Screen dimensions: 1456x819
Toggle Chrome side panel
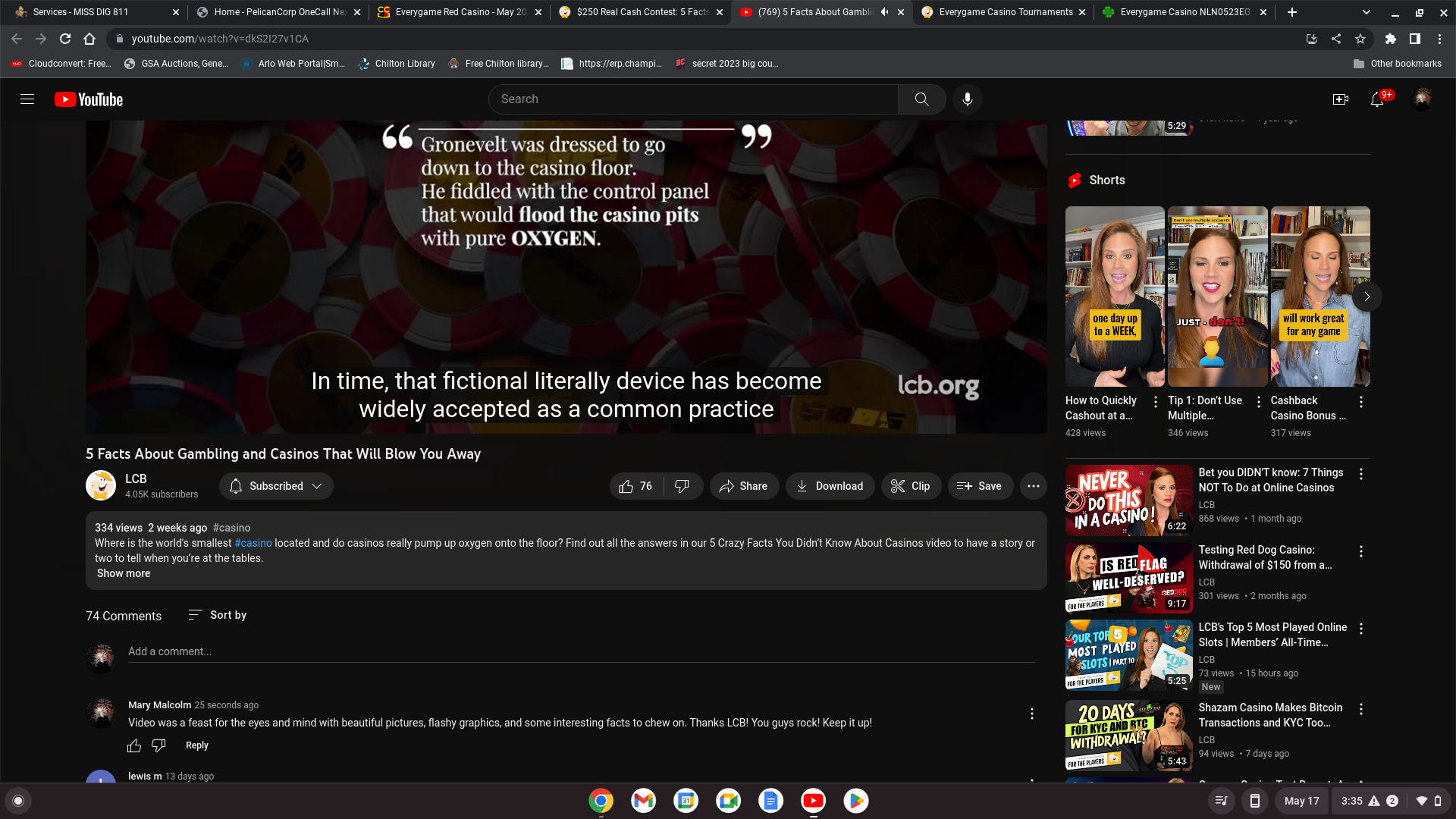(x=1414, y=39)
